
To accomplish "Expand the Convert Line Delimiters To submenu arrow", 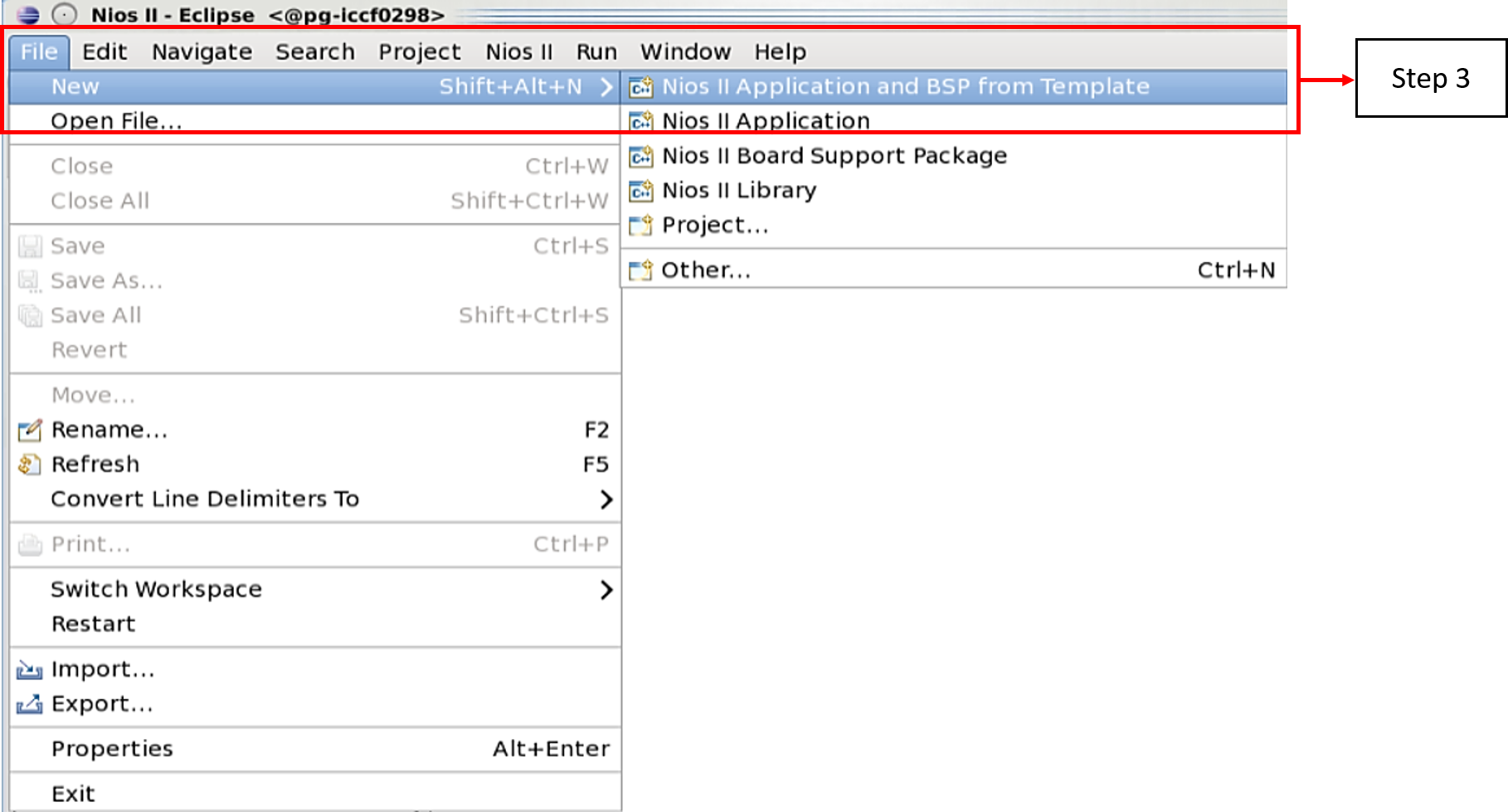I will tap(606, 499).
